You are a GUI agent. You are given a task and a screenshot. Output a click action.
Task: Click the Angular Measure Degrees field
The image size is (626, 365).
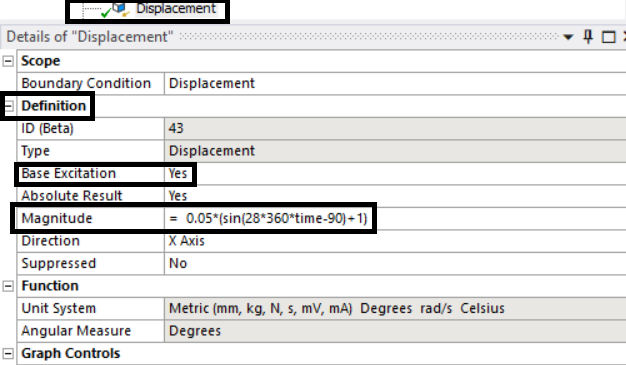point(395,331)
